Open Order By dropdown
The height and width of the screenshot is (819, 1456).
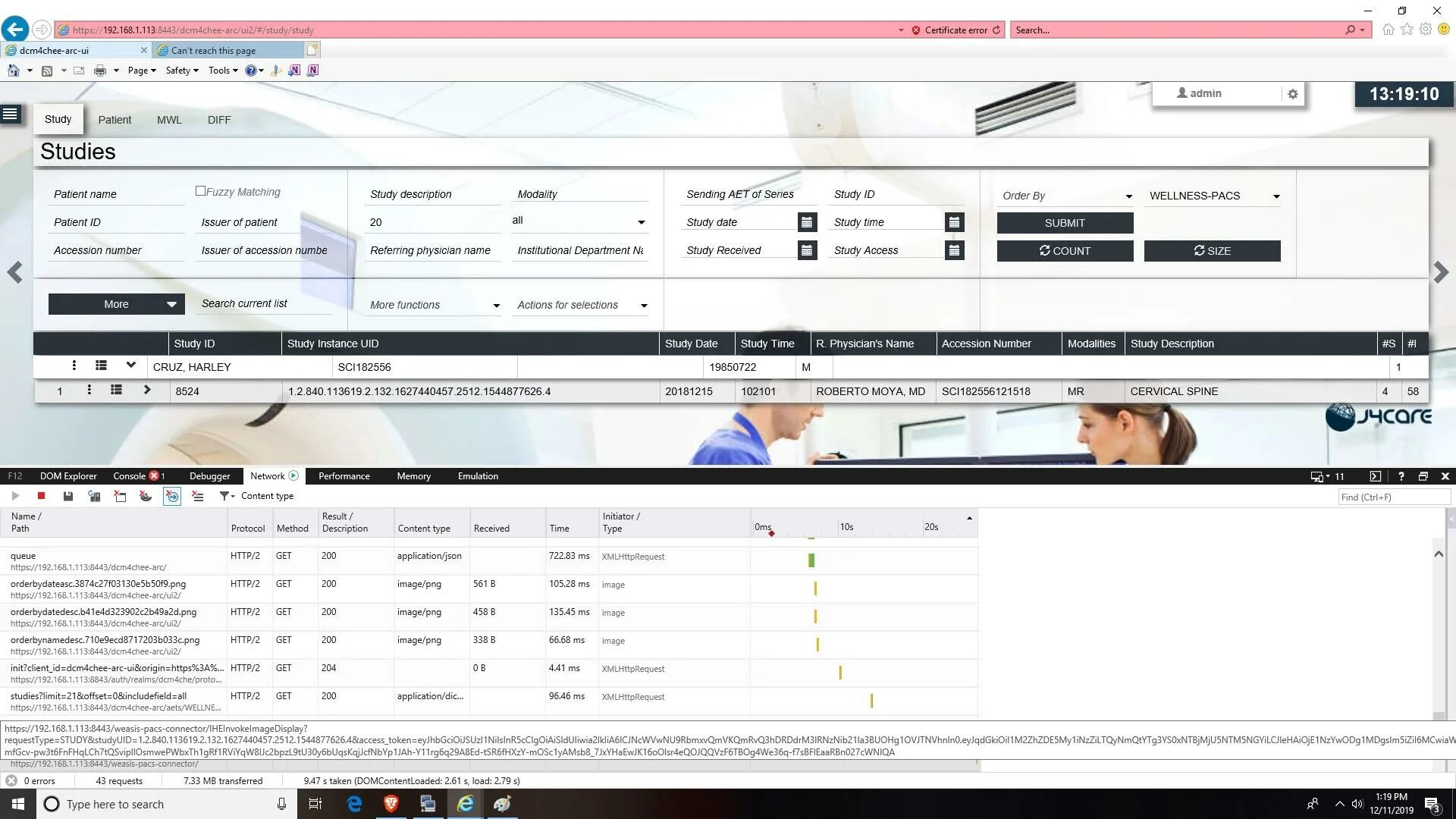[1065, 196]
